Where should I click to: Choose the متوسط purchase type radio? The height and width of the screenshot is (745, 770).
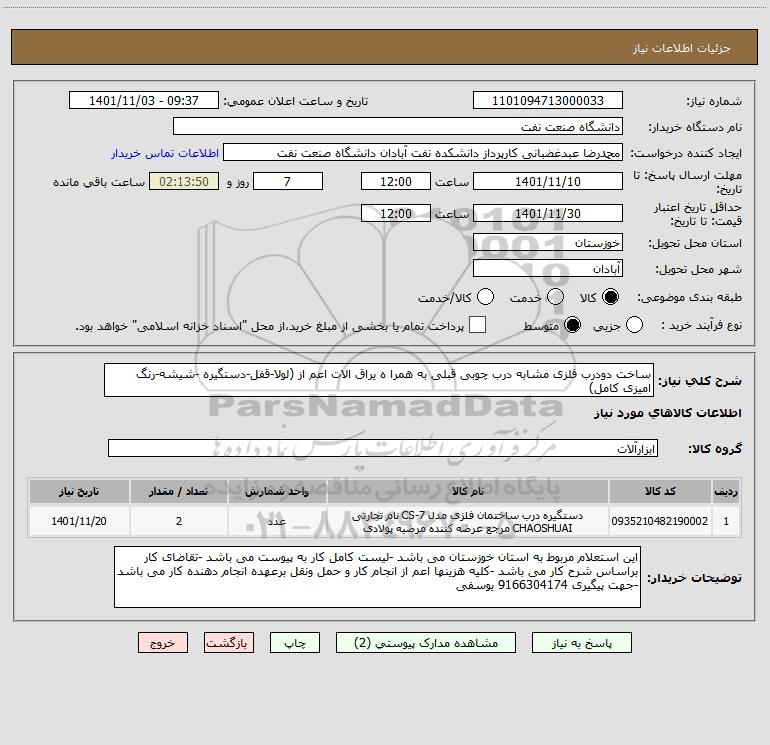point(572,325)
